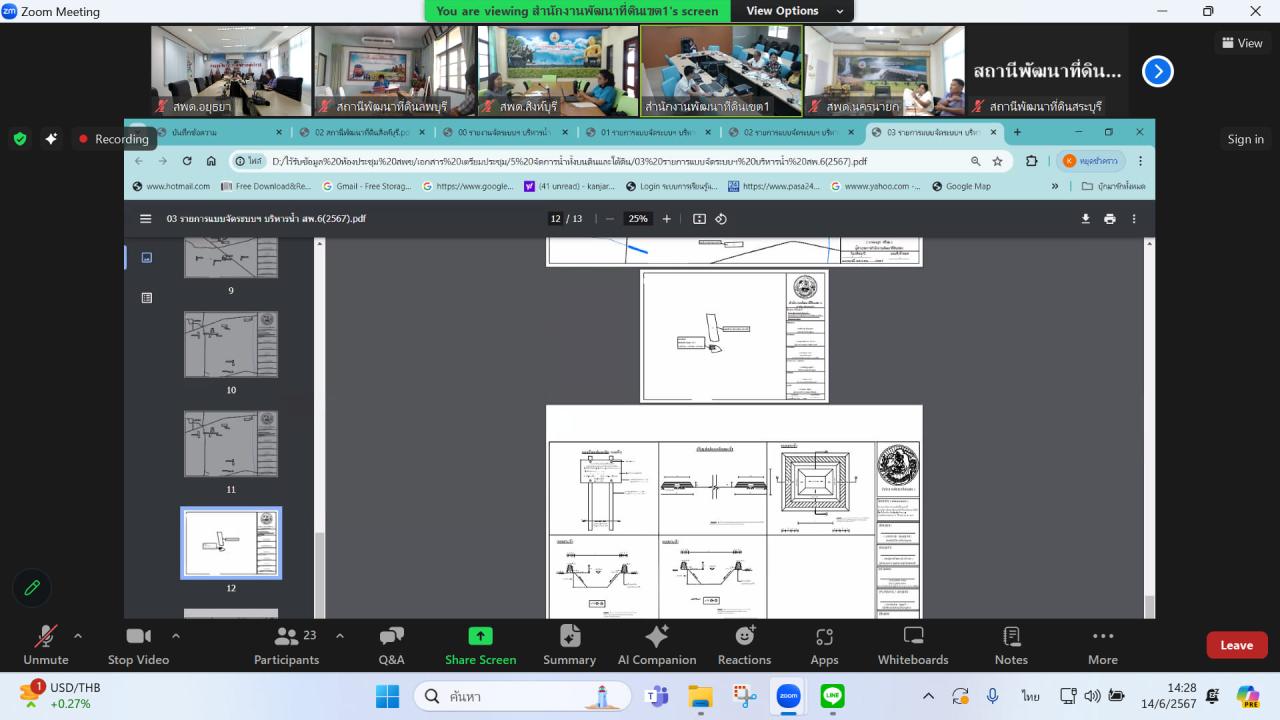Open Whiteboards in Zoom toolbar
The image size is (1280, 720).
pyautogui.click(x=912, y=645)
